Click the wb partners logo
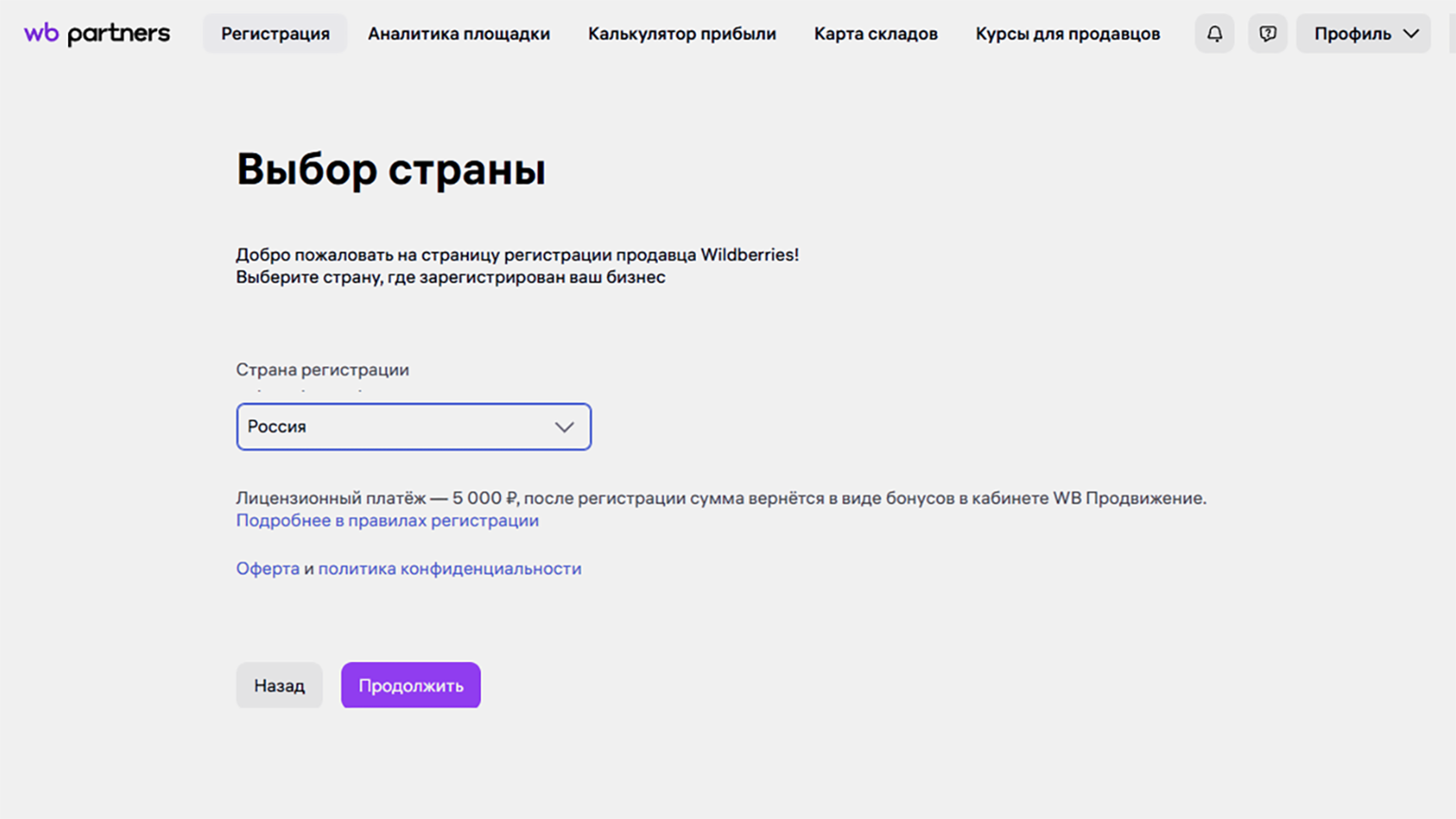1456x819 pixels. point(96,34)
